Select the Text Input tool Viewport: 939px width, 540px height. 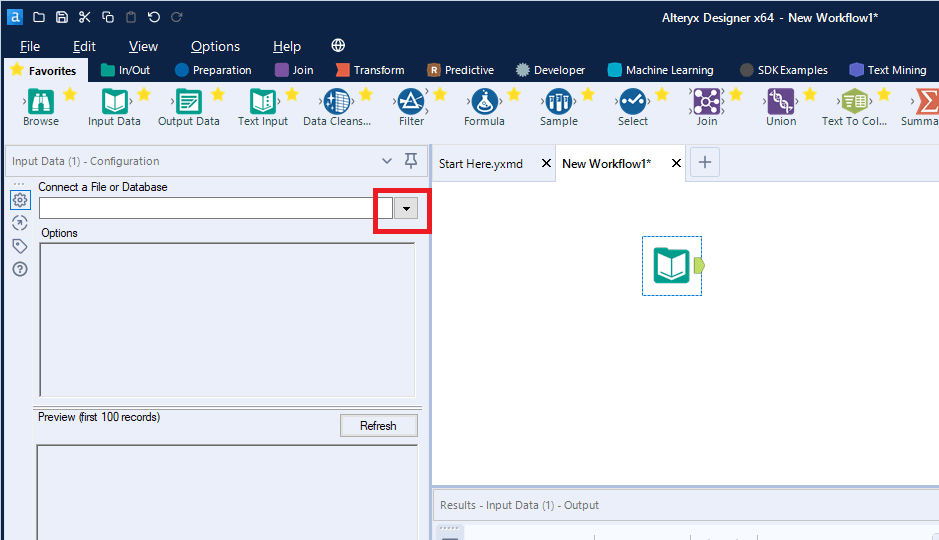point(263,101)
